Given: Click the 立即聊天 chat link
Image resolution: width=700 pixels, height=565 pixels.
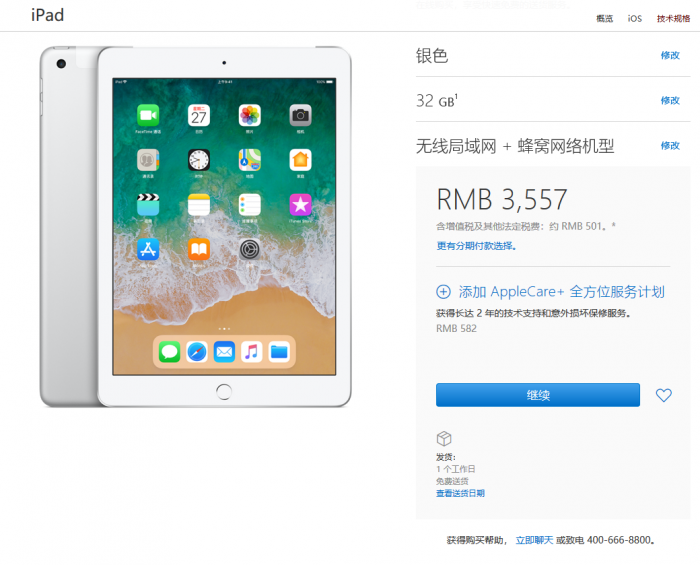Looking at the screenshot, I should (x=534, y=540).
